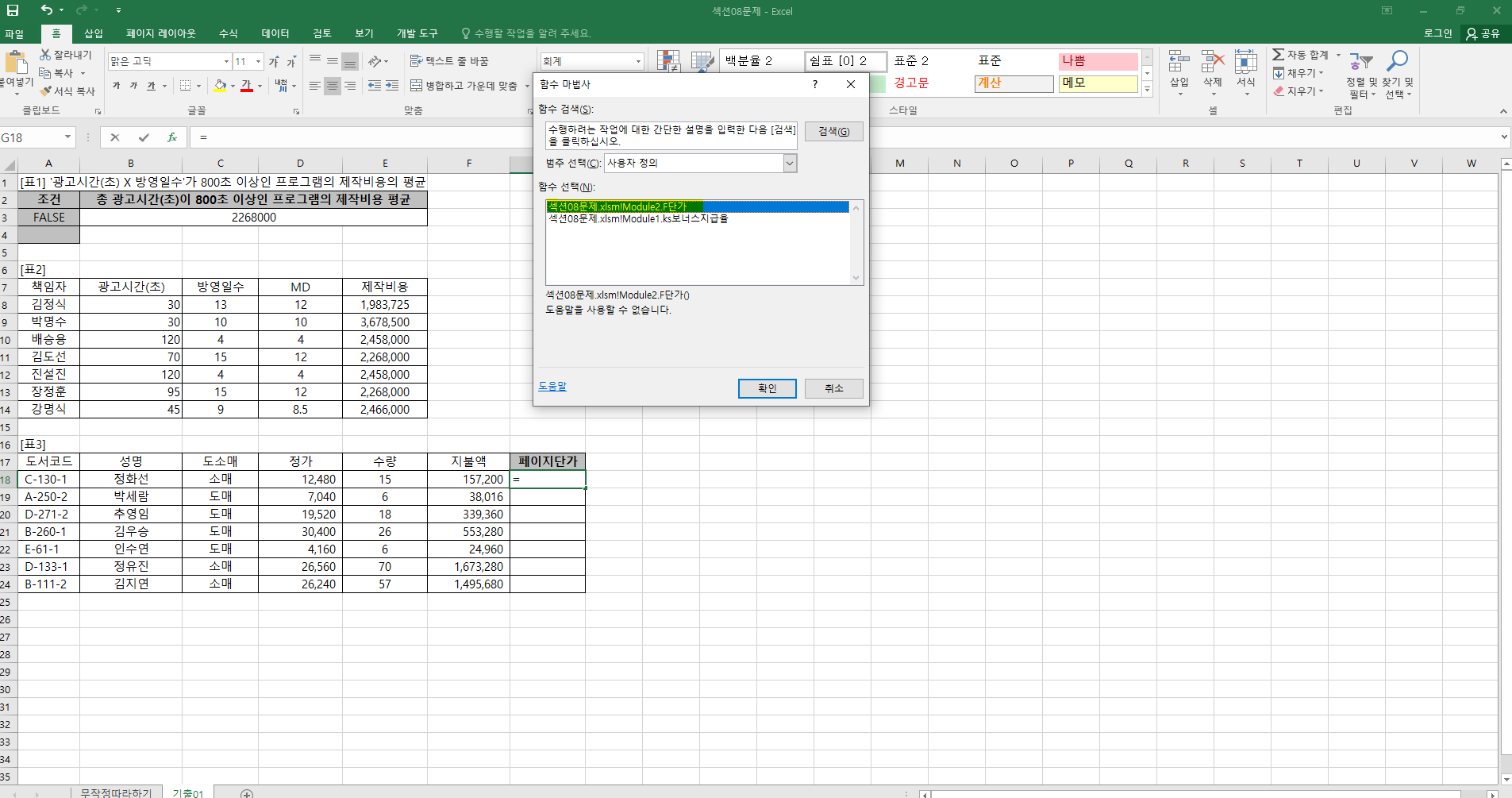Click the Delete cells (삭제) icon
The image size is (1512, 798).
click(1212, 62)
